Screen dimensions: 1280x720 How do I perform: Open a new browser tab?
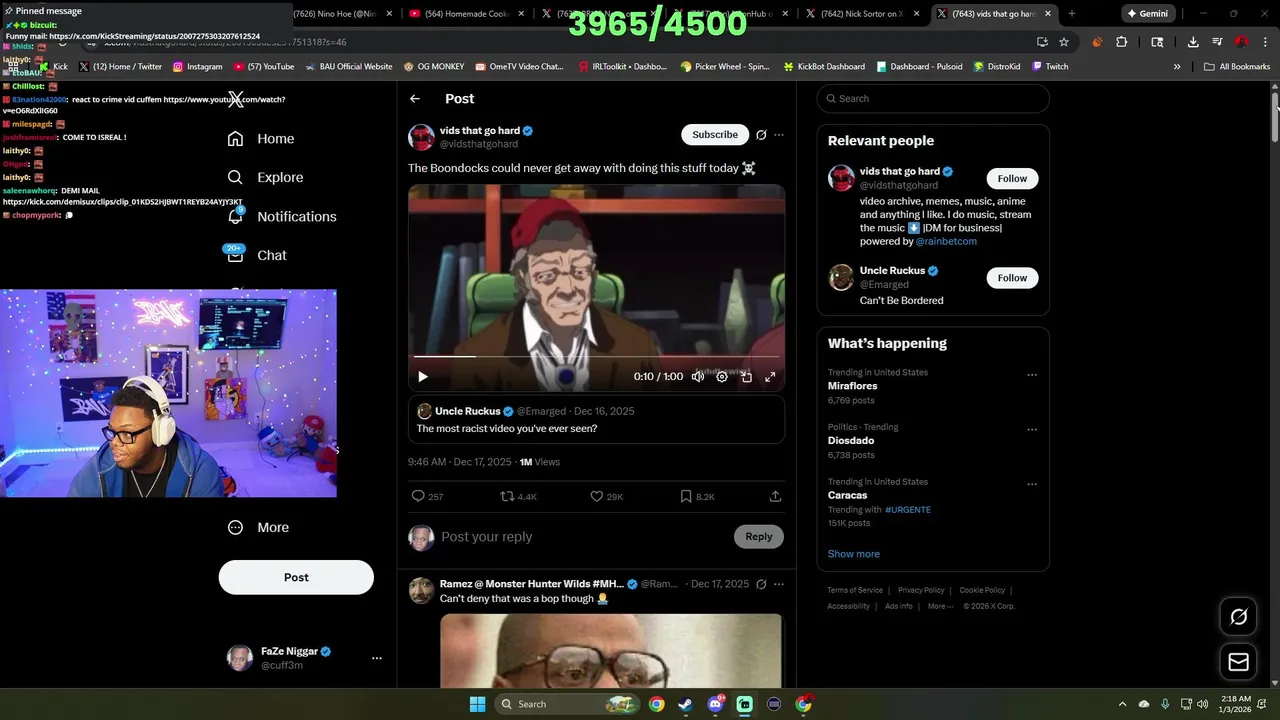(x=1071, y=14)
